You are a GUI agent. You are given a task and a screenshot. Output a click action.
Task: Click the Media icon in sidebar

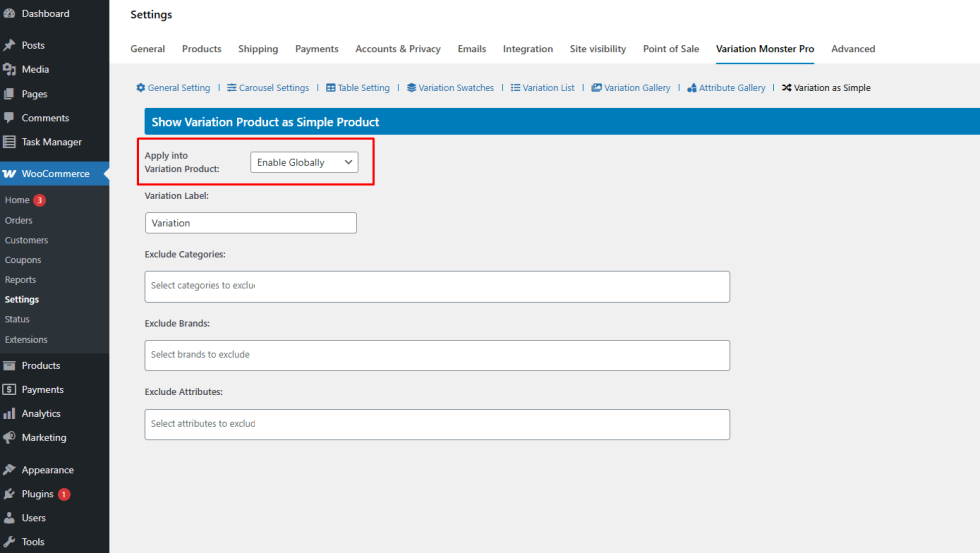point(9,69)
